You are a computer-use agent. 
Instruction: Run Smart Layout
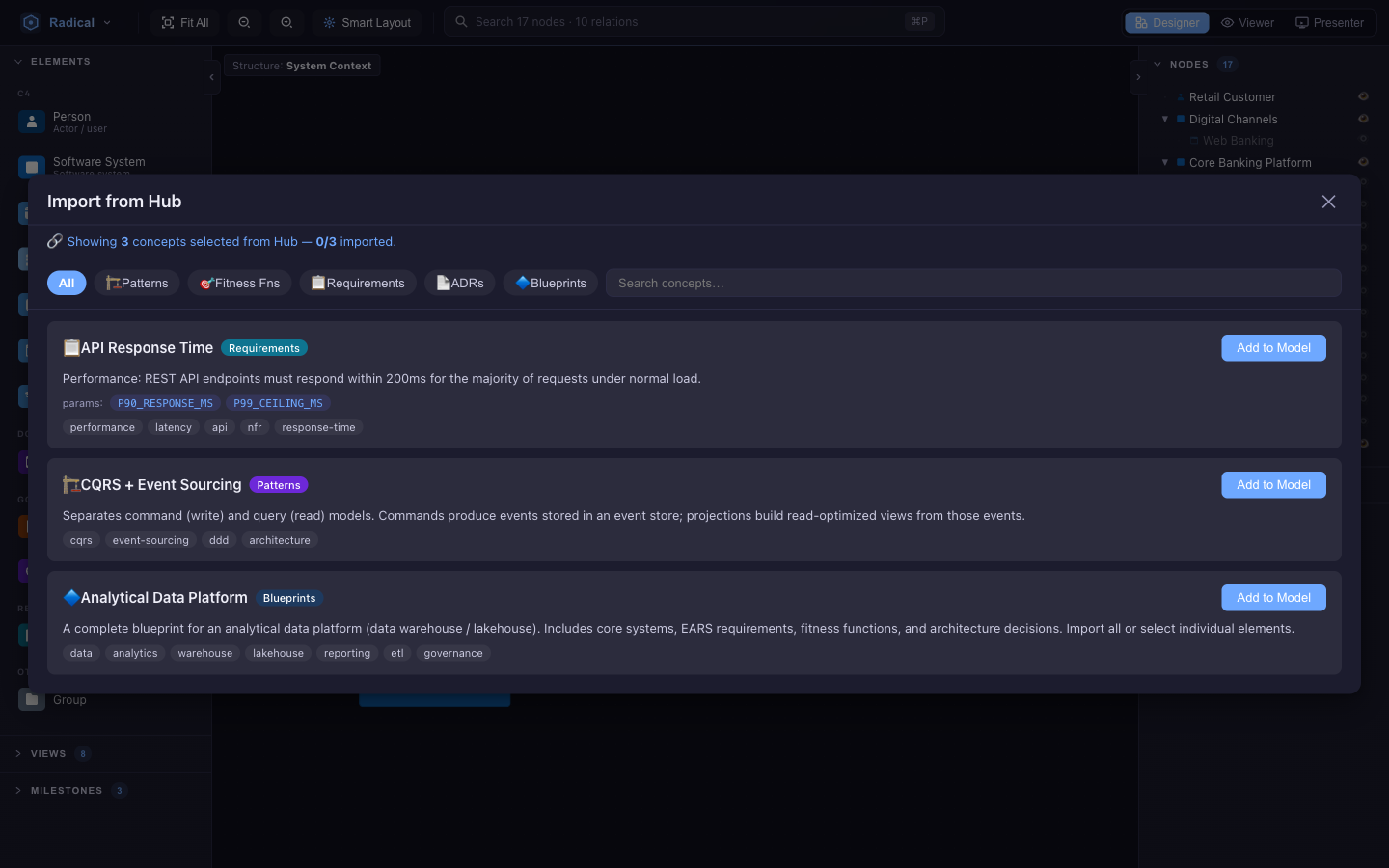368,22
